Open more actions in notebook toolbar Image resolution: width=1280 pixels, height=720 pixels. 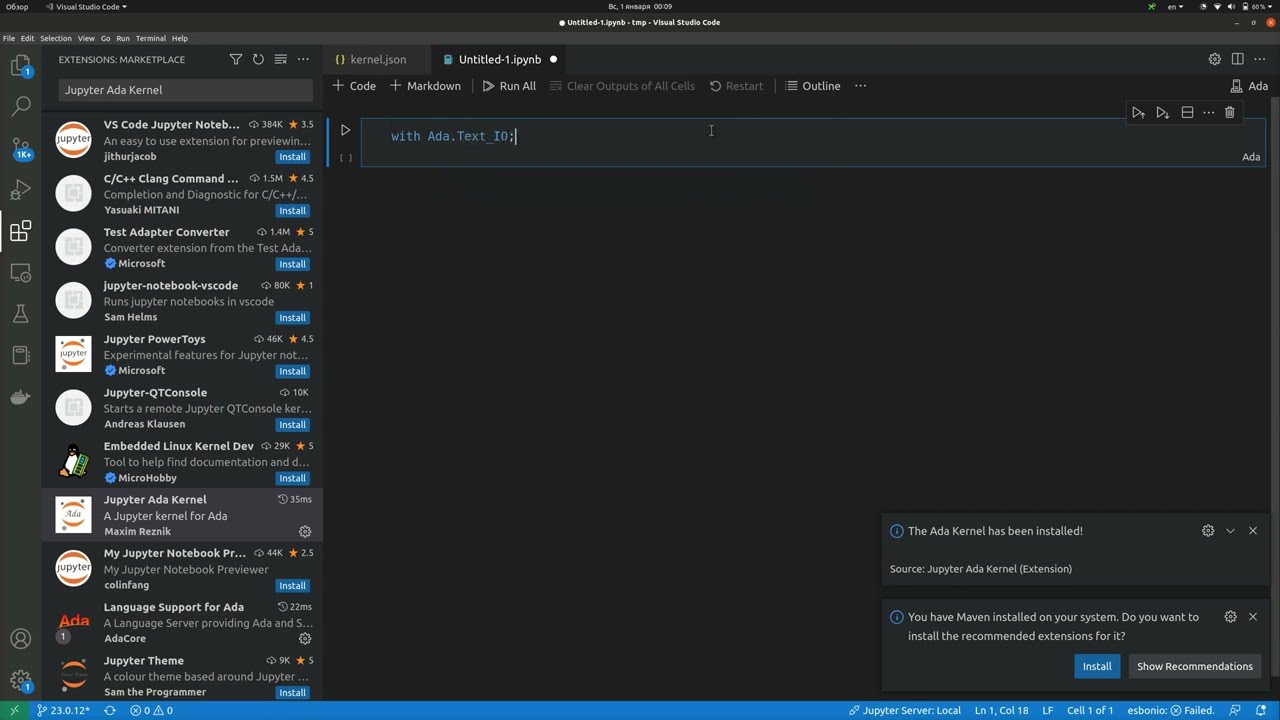(860, 86)
